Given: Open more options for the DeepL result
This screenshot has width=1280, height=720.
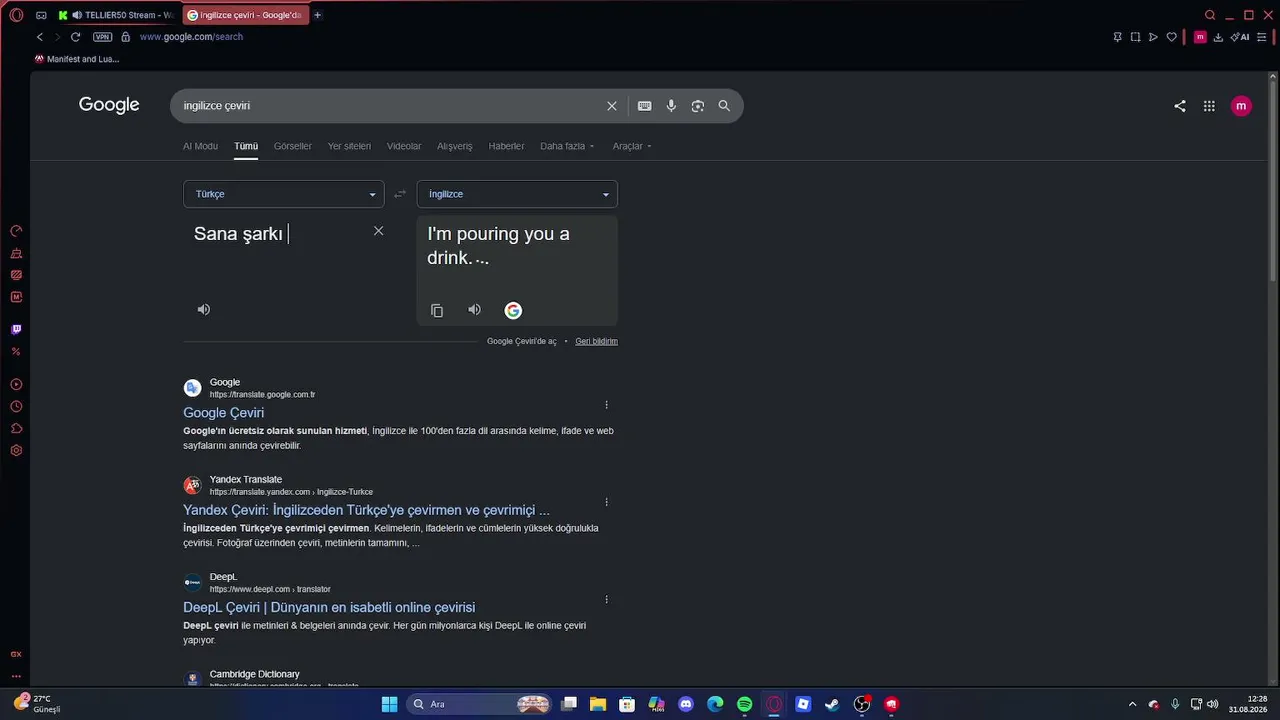Looking at the screenshot, I should 606,600.
